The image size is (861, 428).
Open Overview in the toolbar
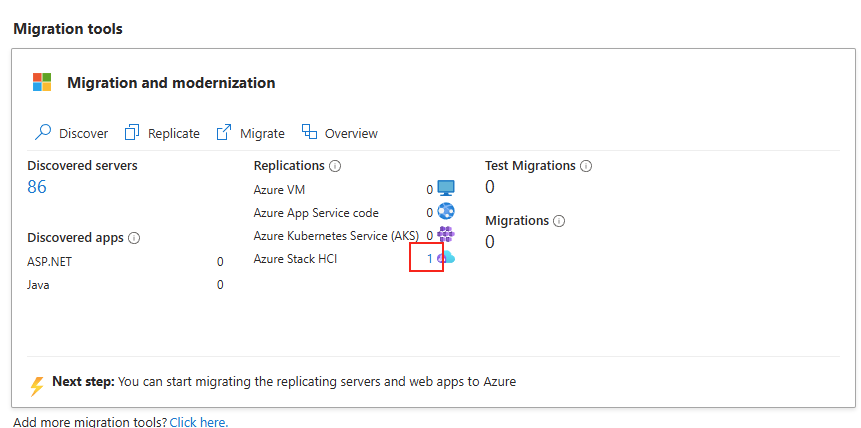click(x=340, y=133)
